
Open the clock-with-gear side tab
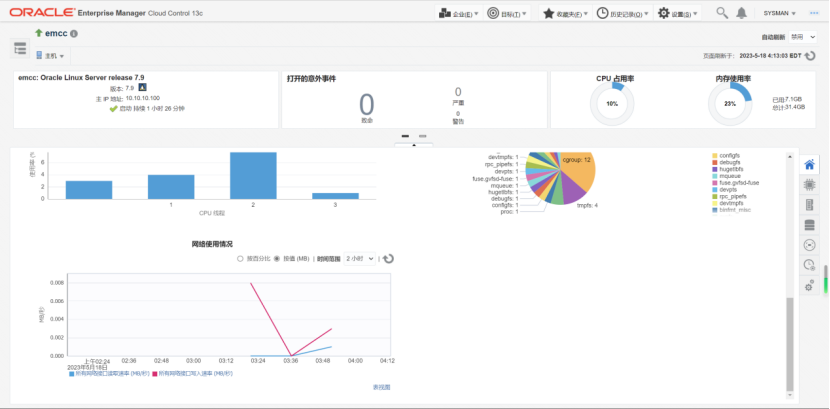[809, 265]
